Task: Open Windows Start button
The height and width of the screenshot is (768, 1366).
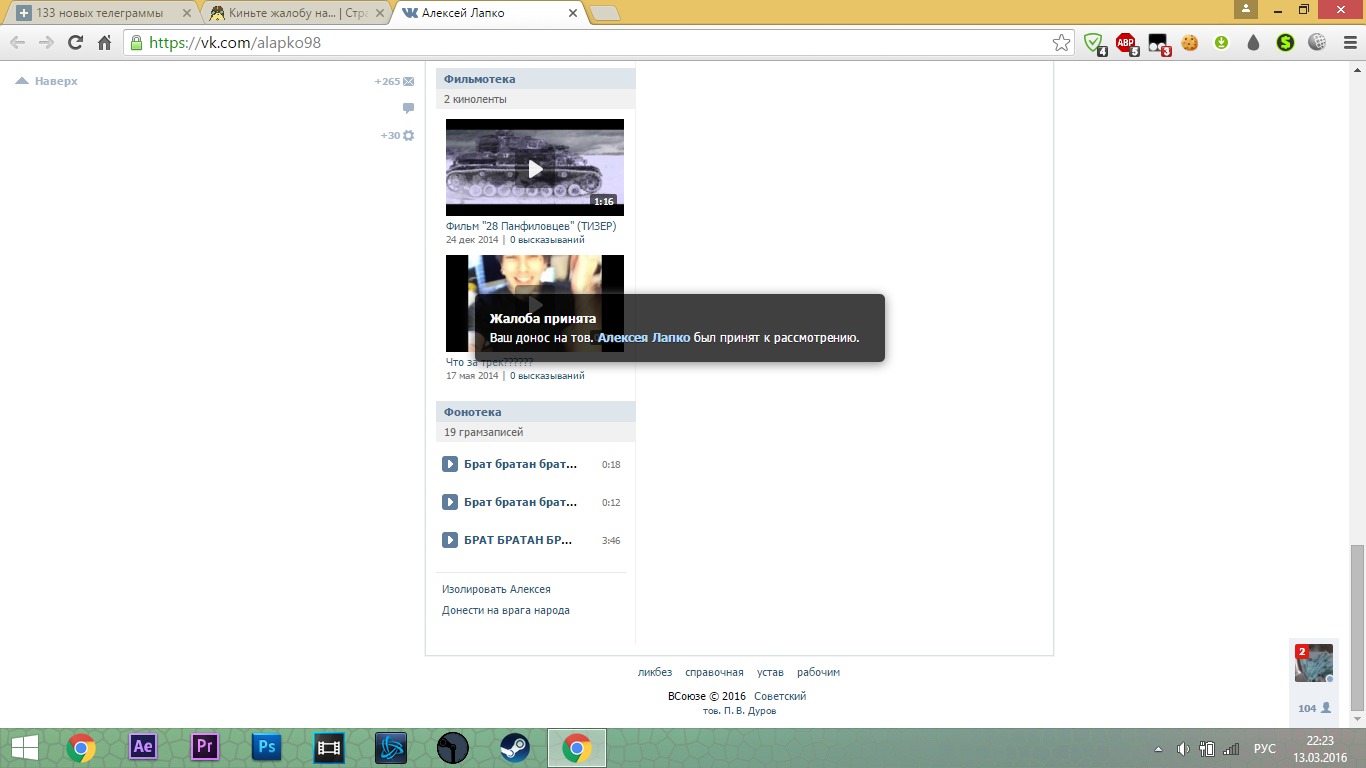Action: 24,747
